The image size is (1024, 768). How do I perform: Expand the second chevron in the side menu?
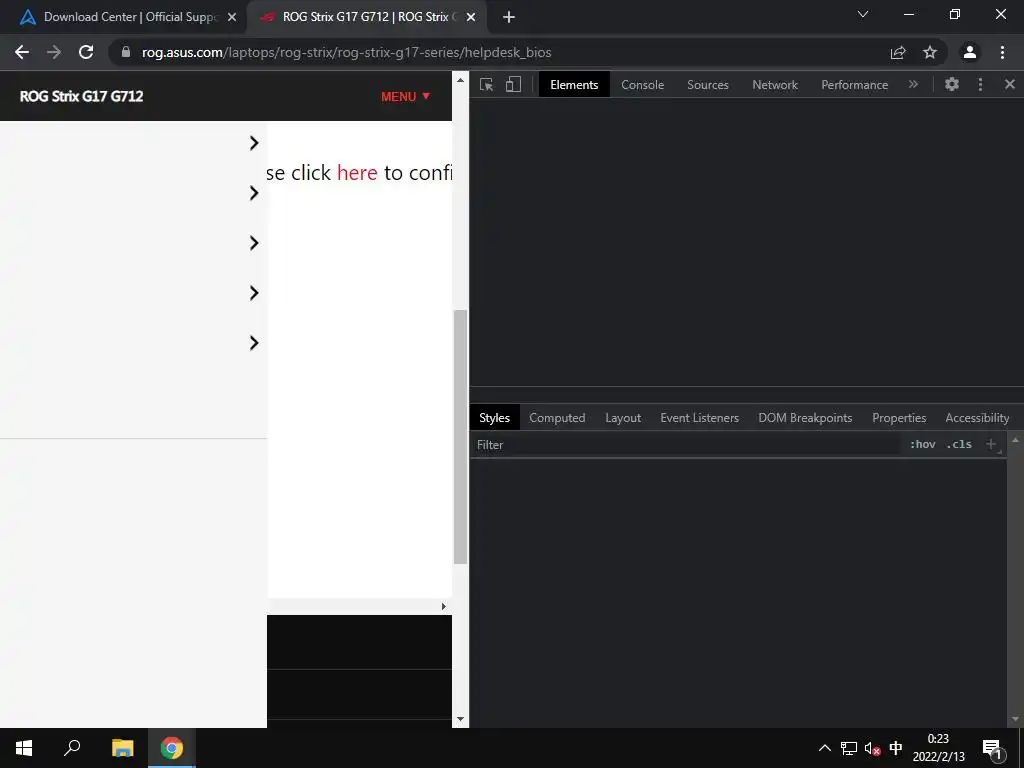[254, 193]
